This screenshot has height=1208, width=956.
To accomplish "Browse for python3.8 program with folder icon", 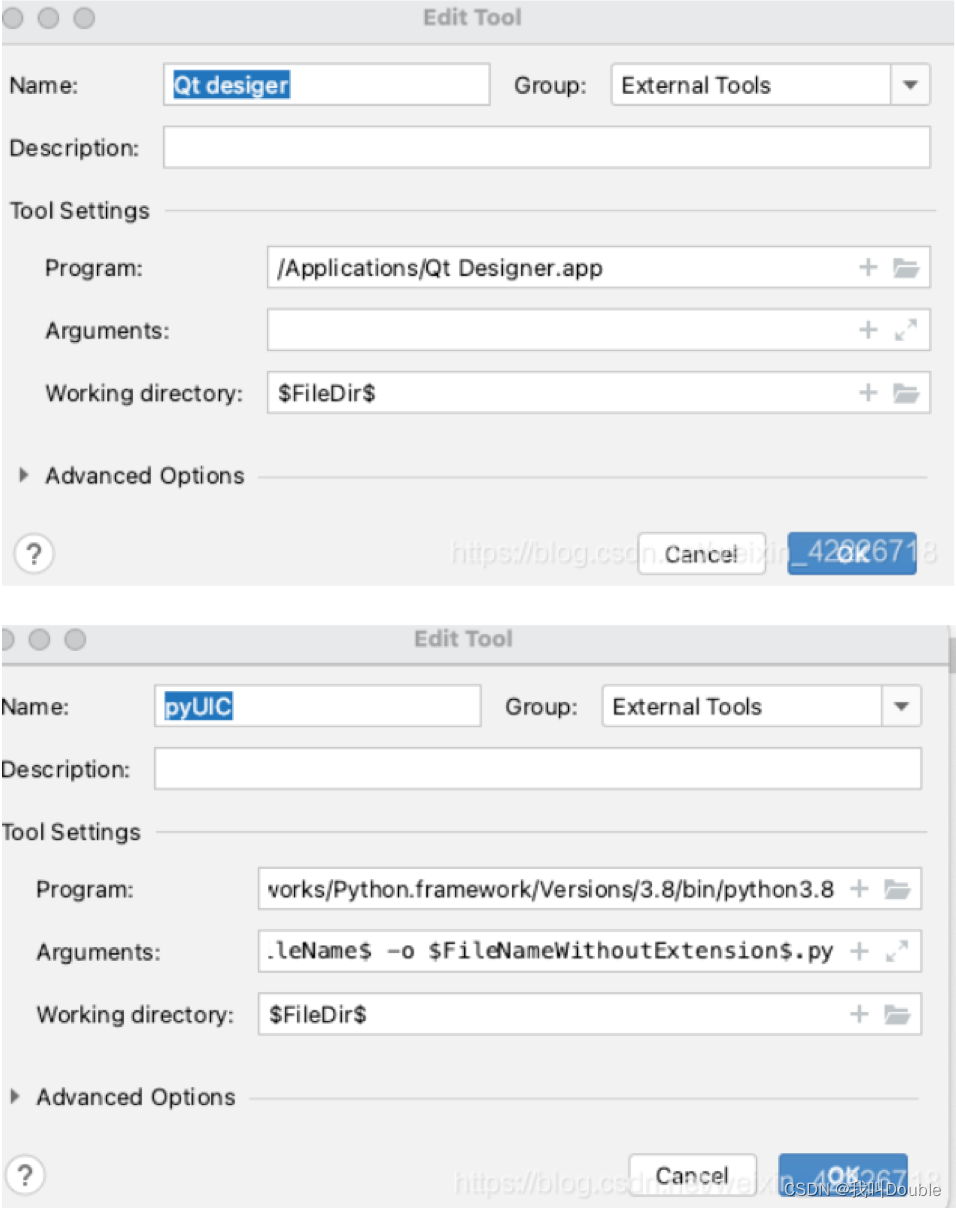I will coord(897,889).
